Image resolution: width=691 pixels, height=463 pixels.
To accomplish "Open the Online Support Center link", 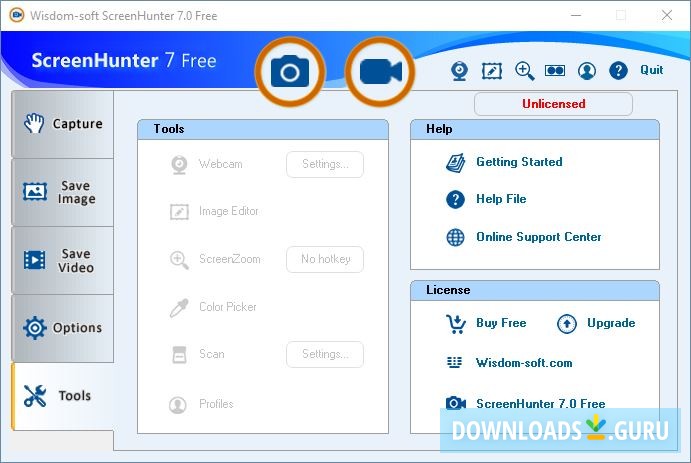I will click(x=539, y=237).
